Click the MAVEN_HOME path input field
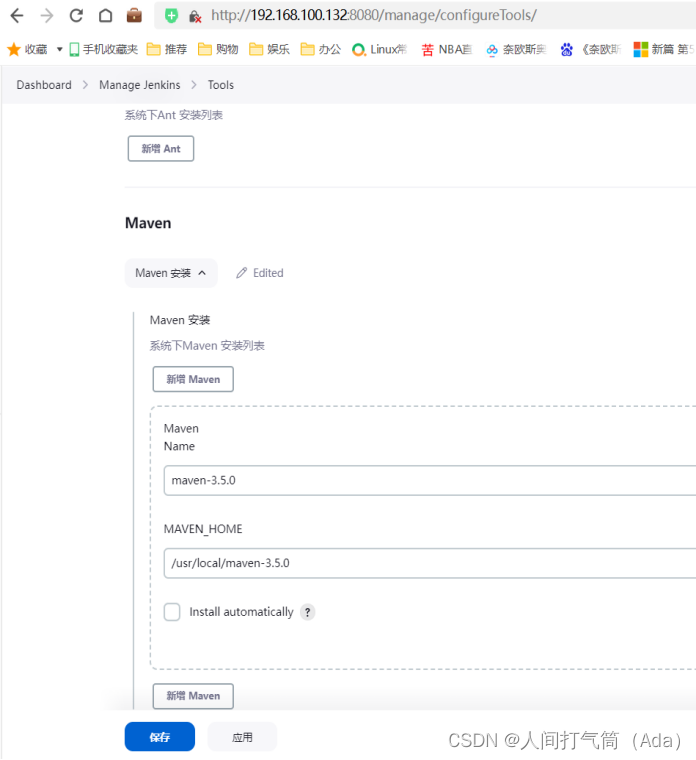 [429, 563]
